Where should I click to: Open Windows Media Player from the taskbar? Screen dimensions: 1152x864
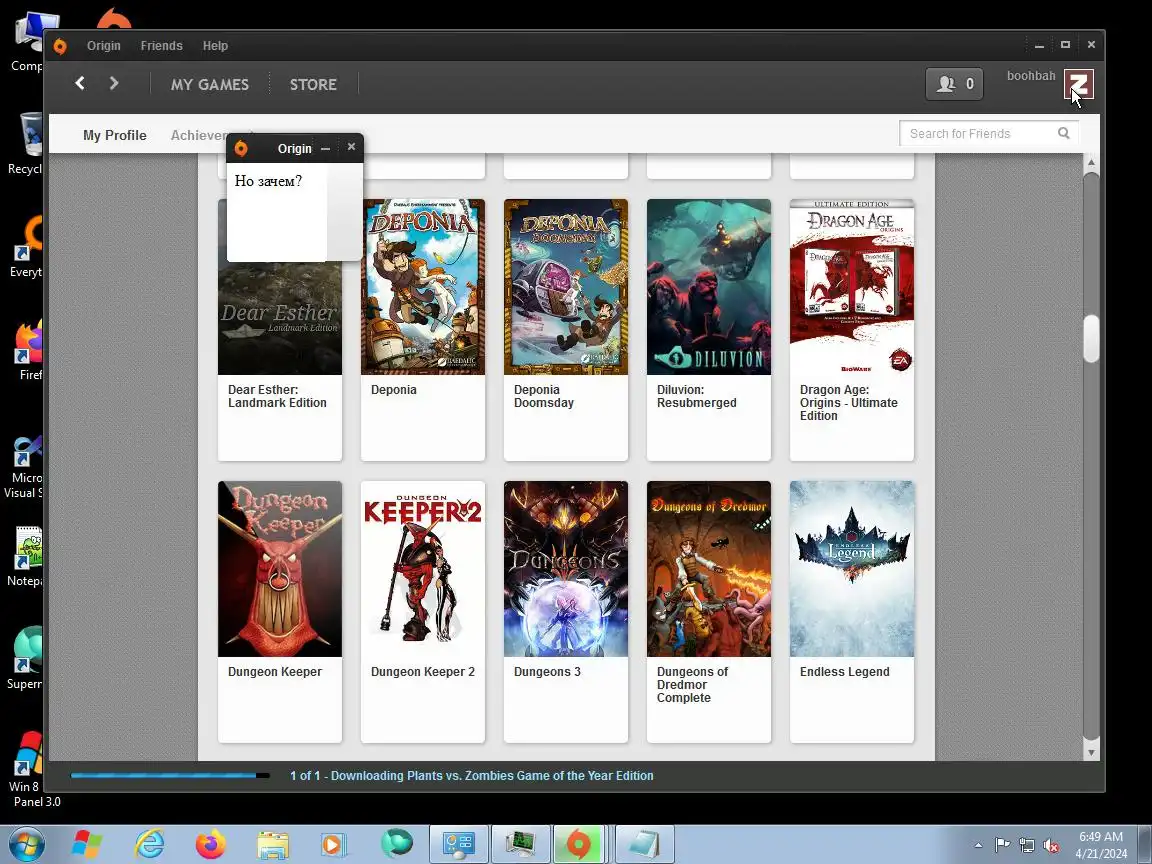[x=334, y=844]
